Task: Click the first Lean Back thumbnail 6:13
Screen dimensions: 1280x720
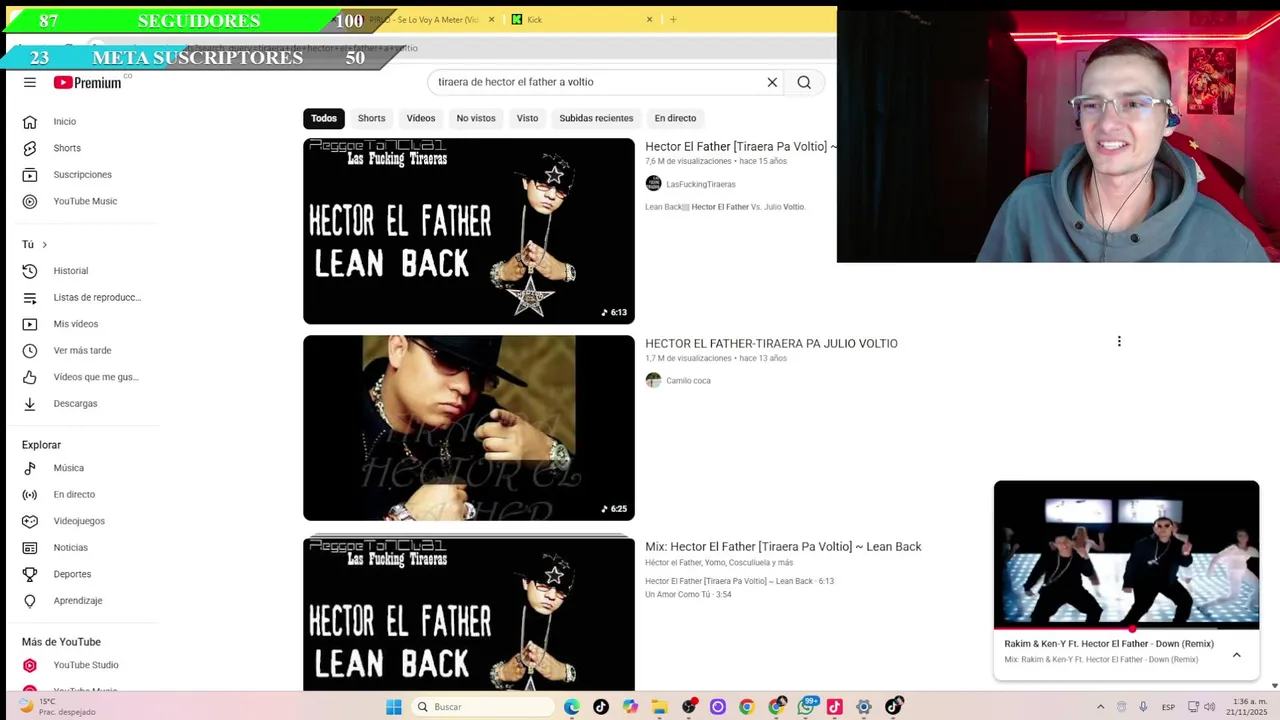Action: point(469,231)
